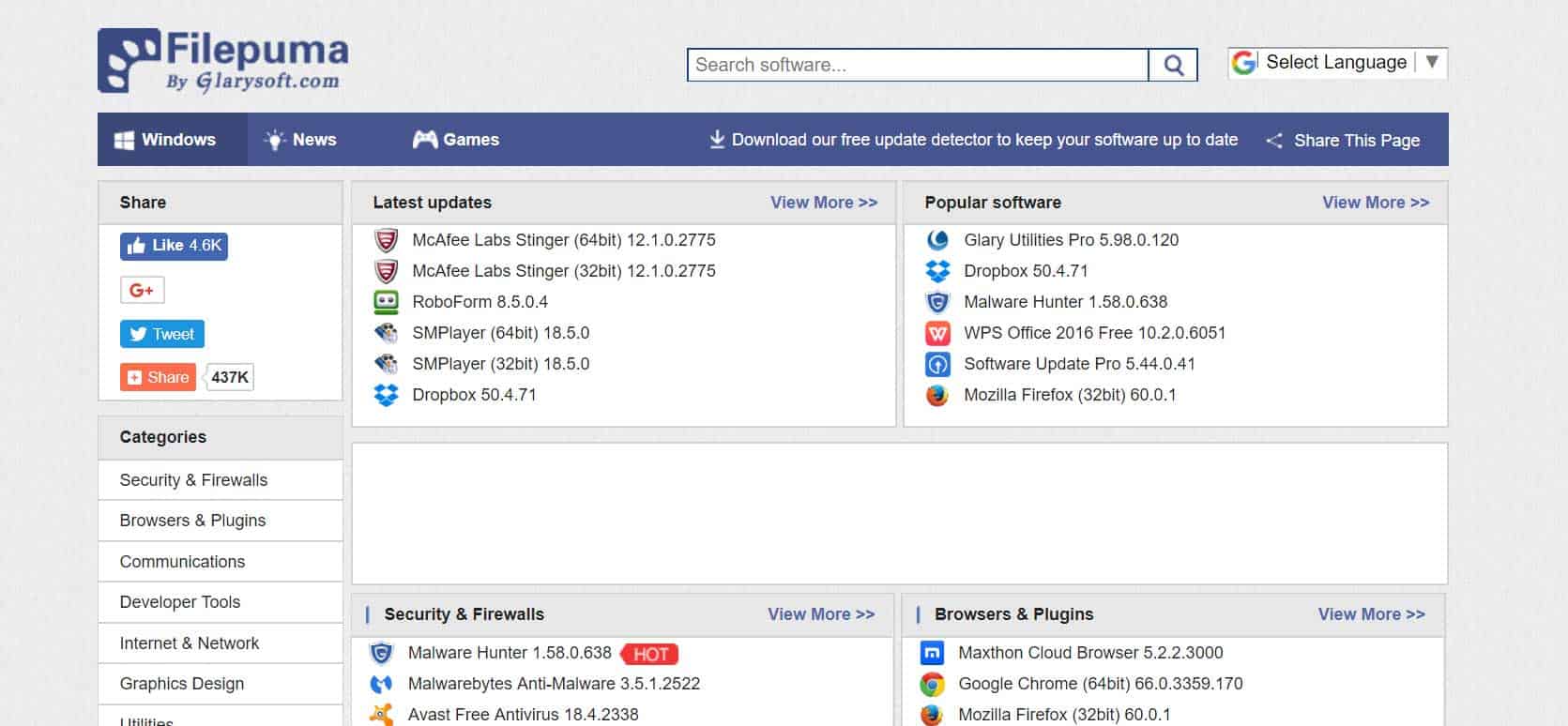
Task: Click the Google Chrome icon
Action: point(932,684)
